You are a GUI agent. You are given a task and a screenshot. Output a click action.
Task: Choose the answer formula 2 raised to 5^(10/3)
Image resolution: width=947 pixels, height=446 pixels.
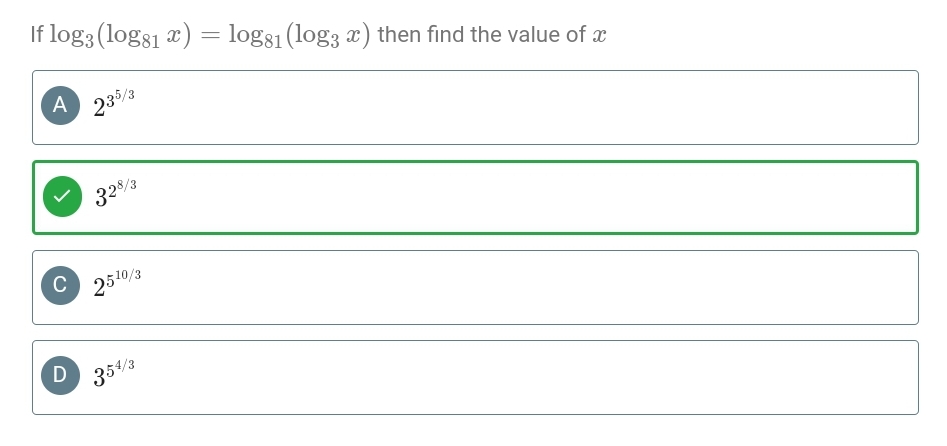117,283
